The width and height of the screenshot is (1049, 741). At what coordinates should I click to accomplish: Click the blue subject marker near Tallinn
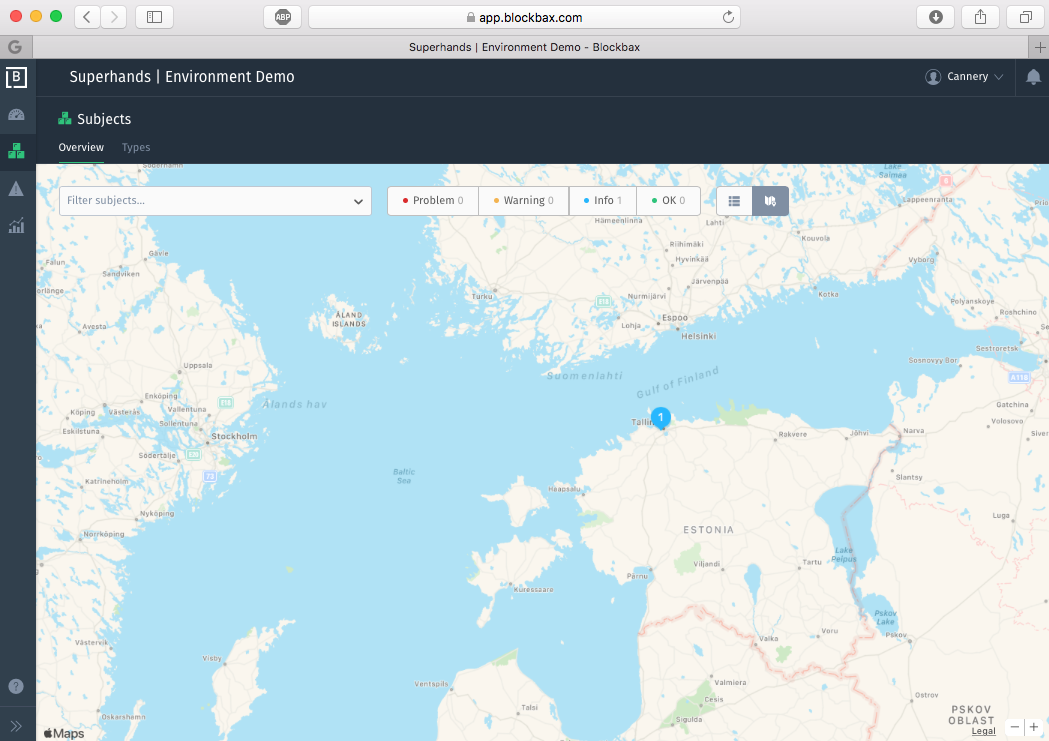(661, 418)
